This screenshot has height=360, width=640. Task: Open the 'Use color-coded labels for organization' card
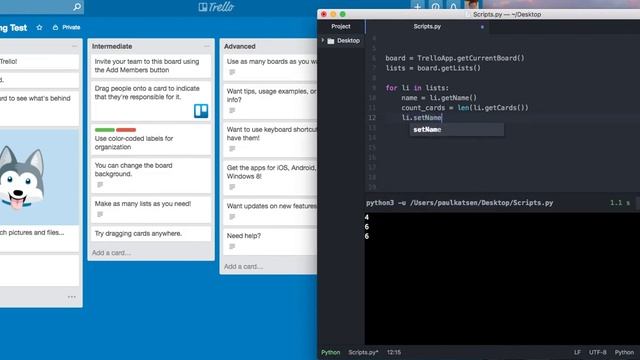151,140
